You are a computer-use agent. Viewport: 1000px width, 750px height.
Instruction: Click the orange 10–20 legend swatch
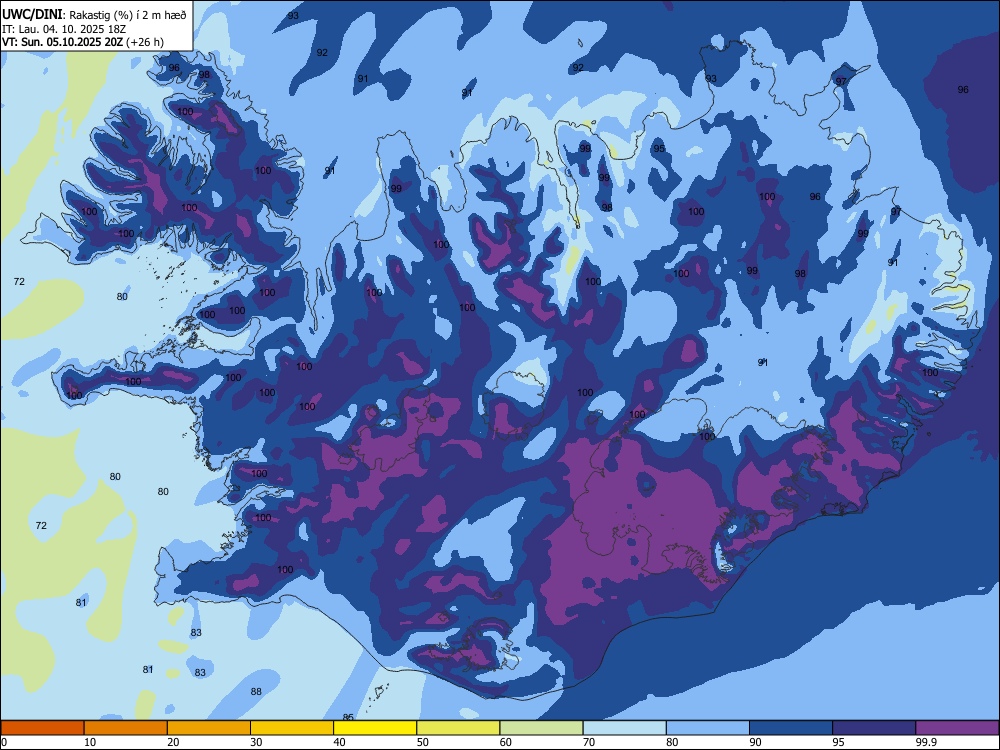126,728
